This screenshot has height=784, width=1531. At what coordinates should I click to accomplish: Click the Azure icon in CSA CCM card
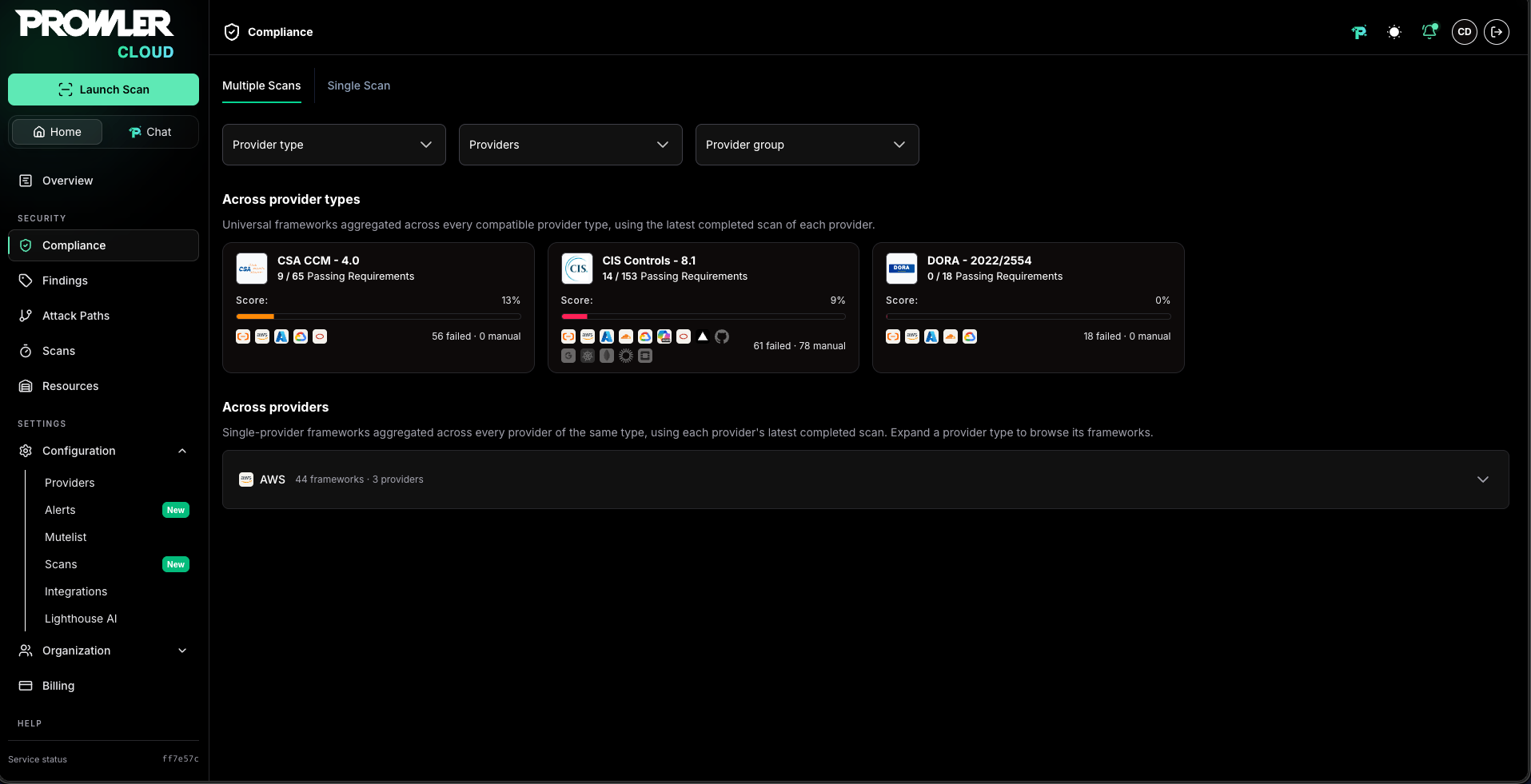click(x=281, y=336)
